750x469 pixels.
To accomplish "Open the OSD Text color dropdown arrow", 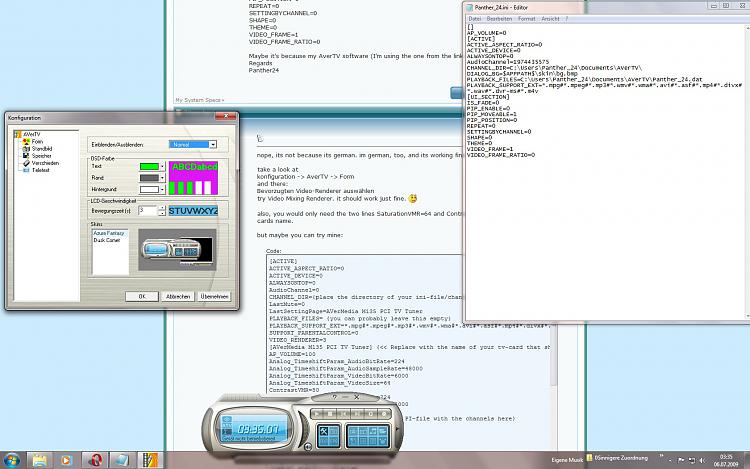I will point(163,166).
